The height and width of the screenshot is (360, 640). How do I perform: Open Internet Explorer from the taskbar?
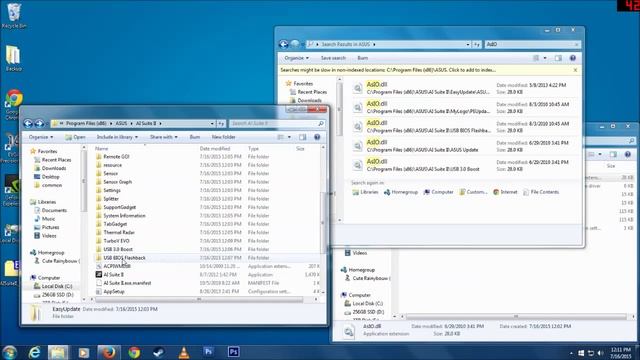click(35, 352)
